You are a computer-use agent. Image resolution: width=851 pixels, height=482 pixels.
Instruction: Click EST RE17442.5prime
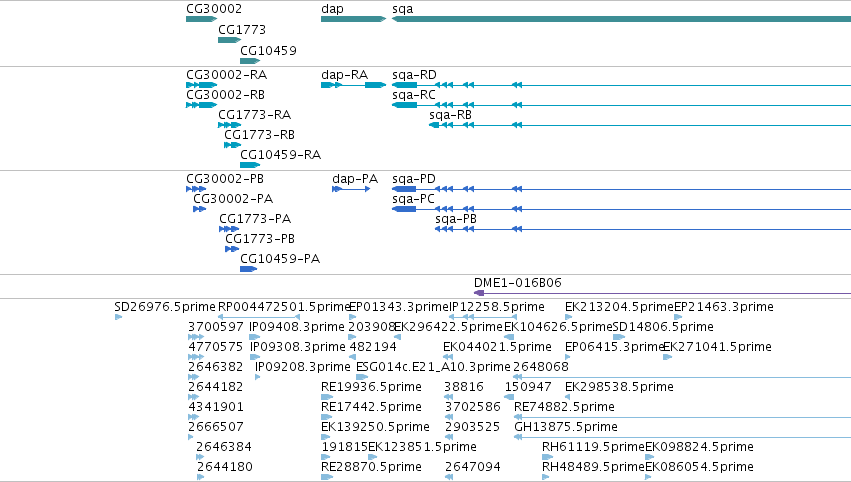(371, 407)
